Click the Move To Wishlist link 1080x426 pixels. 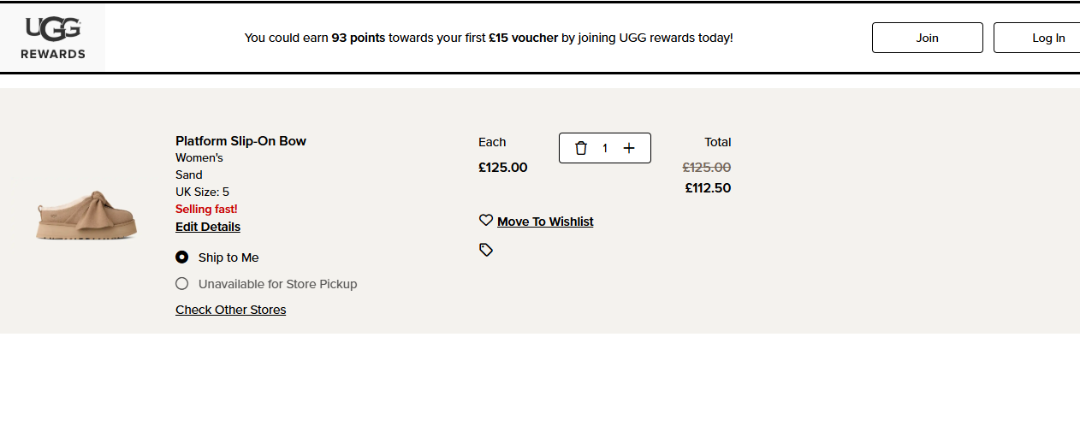545,222
